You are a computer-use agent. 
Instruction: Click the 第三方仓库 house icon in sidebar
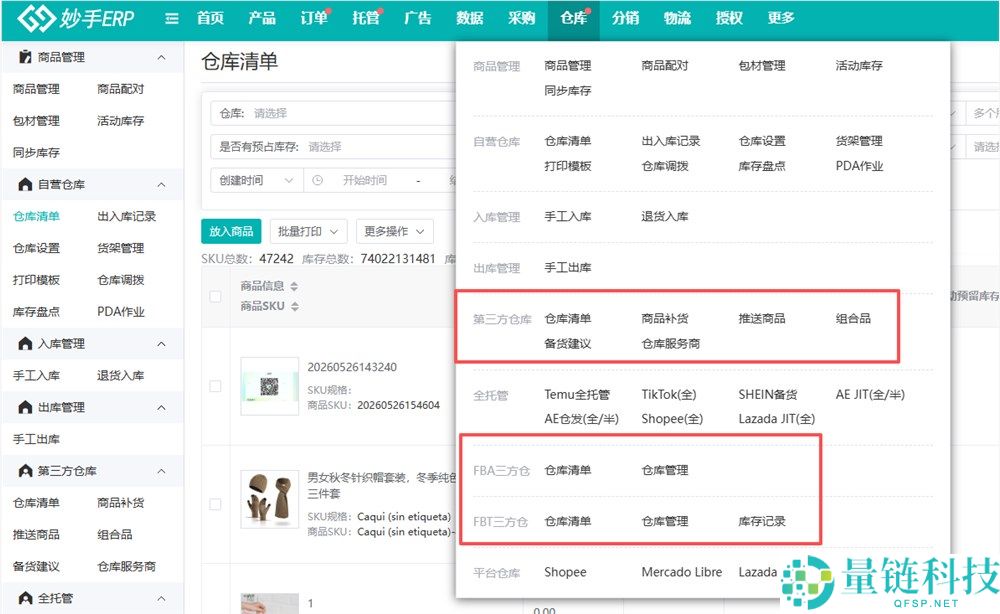(x=25, y=471)
